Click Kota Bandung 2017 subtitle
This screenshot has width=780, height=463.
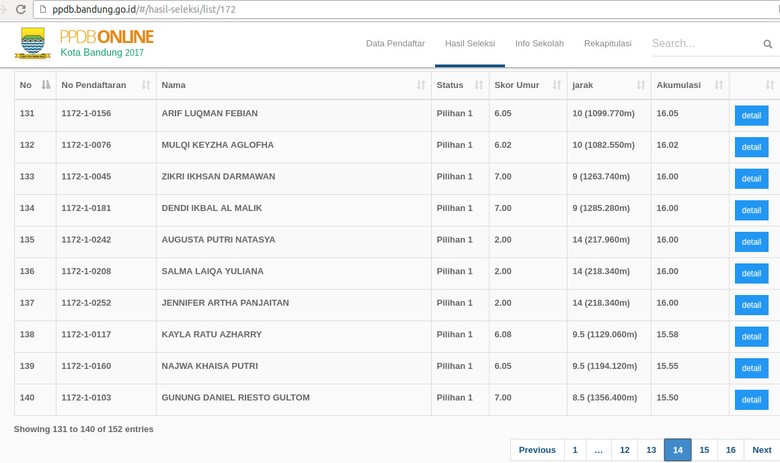(102, 52)
